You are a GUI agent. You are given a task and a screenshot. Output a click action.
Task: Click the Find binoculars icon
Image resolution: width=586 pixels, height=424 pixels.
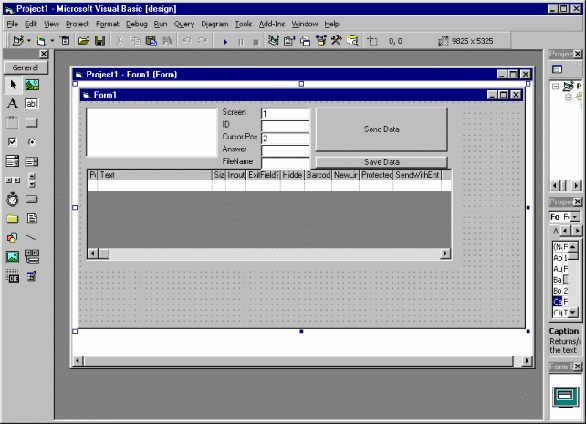click(x=167, y=40)
